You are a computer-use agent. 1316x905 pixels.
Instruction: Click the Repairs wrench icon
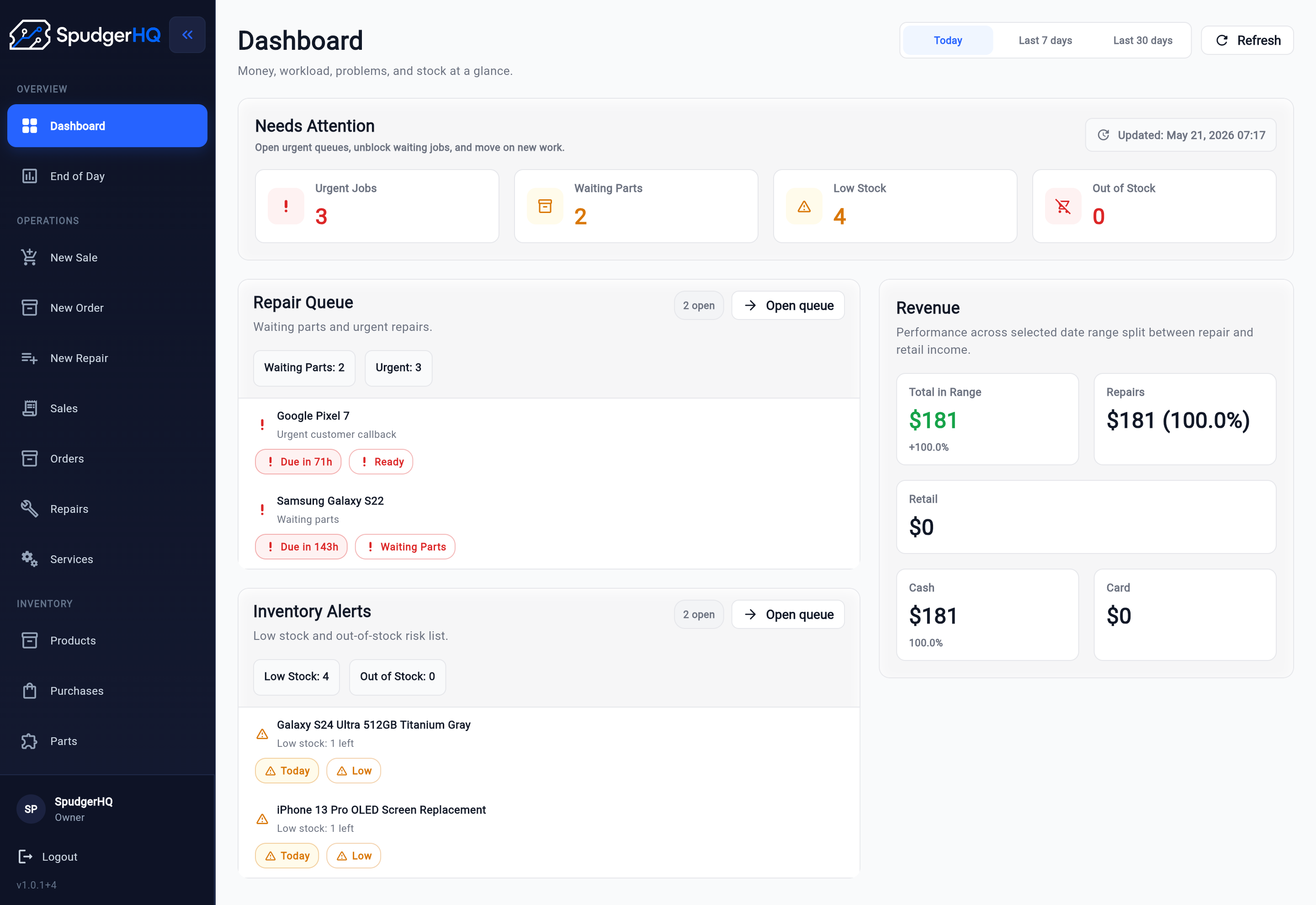click(x=29, y=509)
